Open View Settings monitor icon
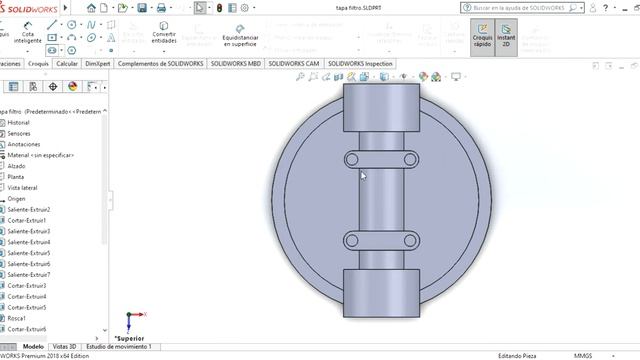Viewport: 640px width, 360px height. 456,76
